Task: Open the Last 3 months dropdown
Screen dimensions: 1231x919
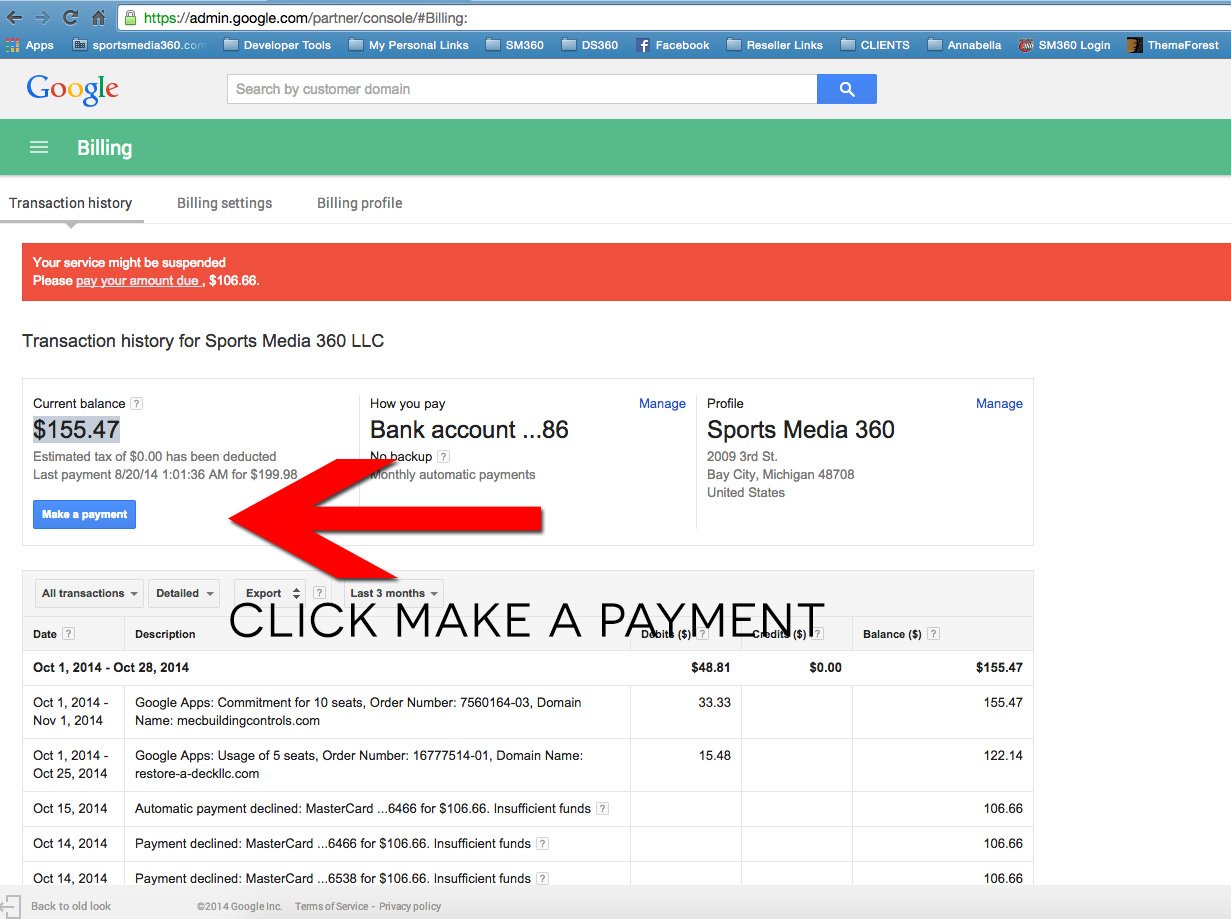Action: [x=394, y=593]
